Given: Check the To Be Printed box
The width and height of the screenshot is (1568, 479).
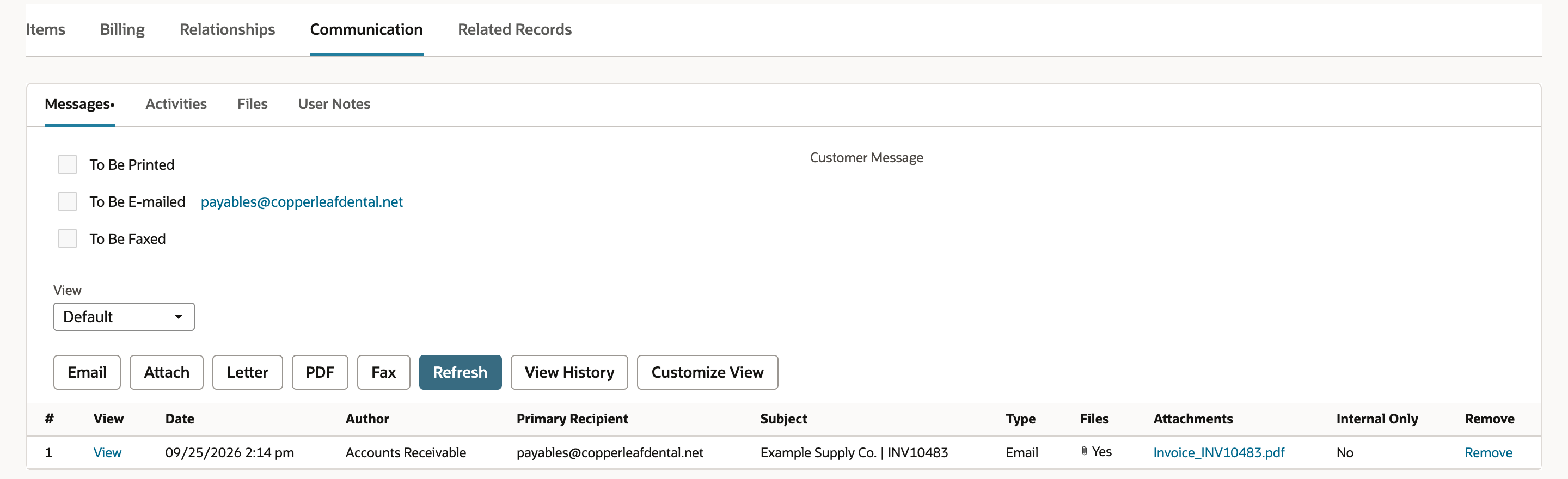Looking at the screenshot, I should [x=67, y=164].
